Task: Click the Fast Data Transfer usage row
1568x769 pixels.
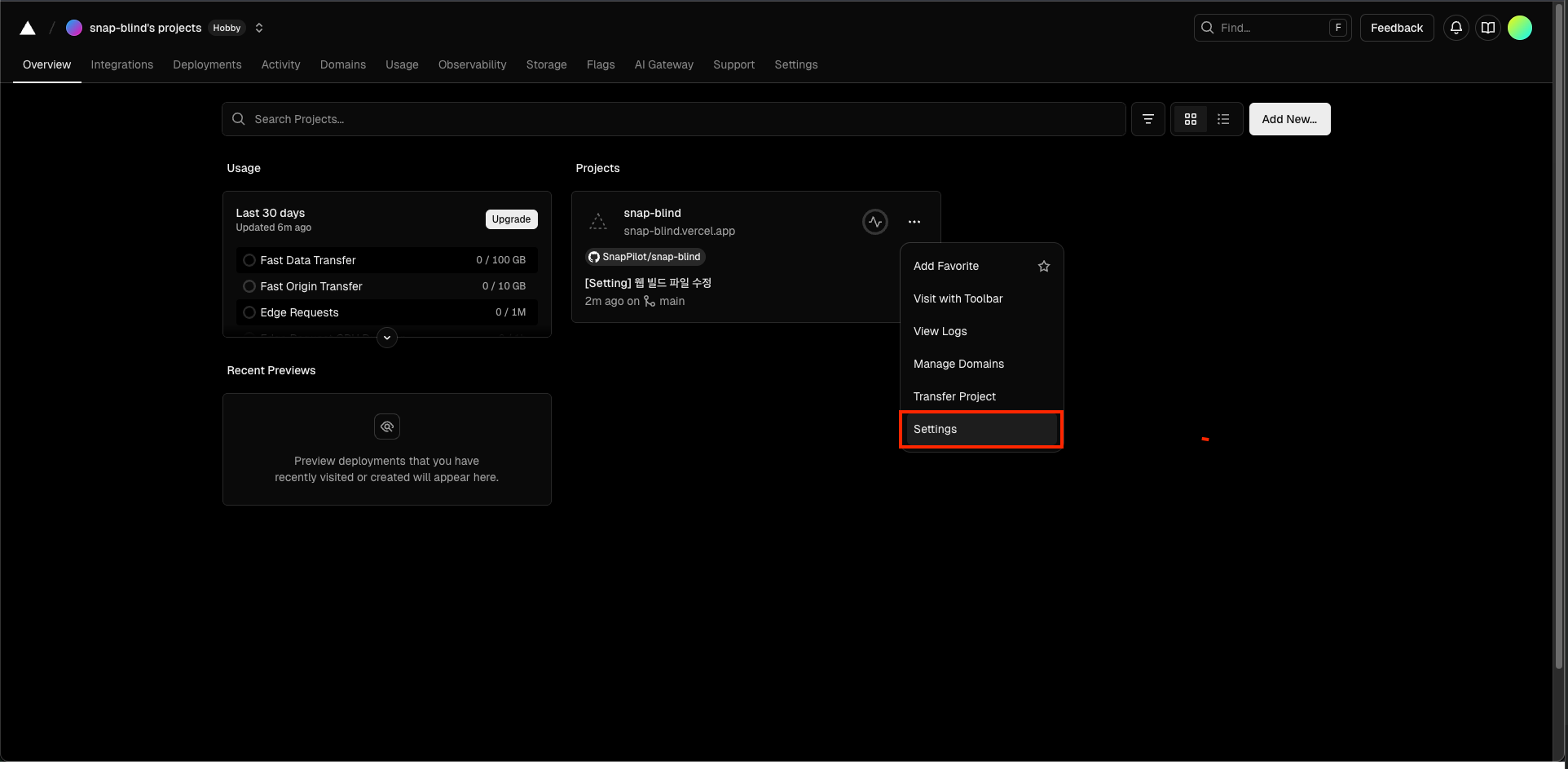Action: tap(386, 260)
